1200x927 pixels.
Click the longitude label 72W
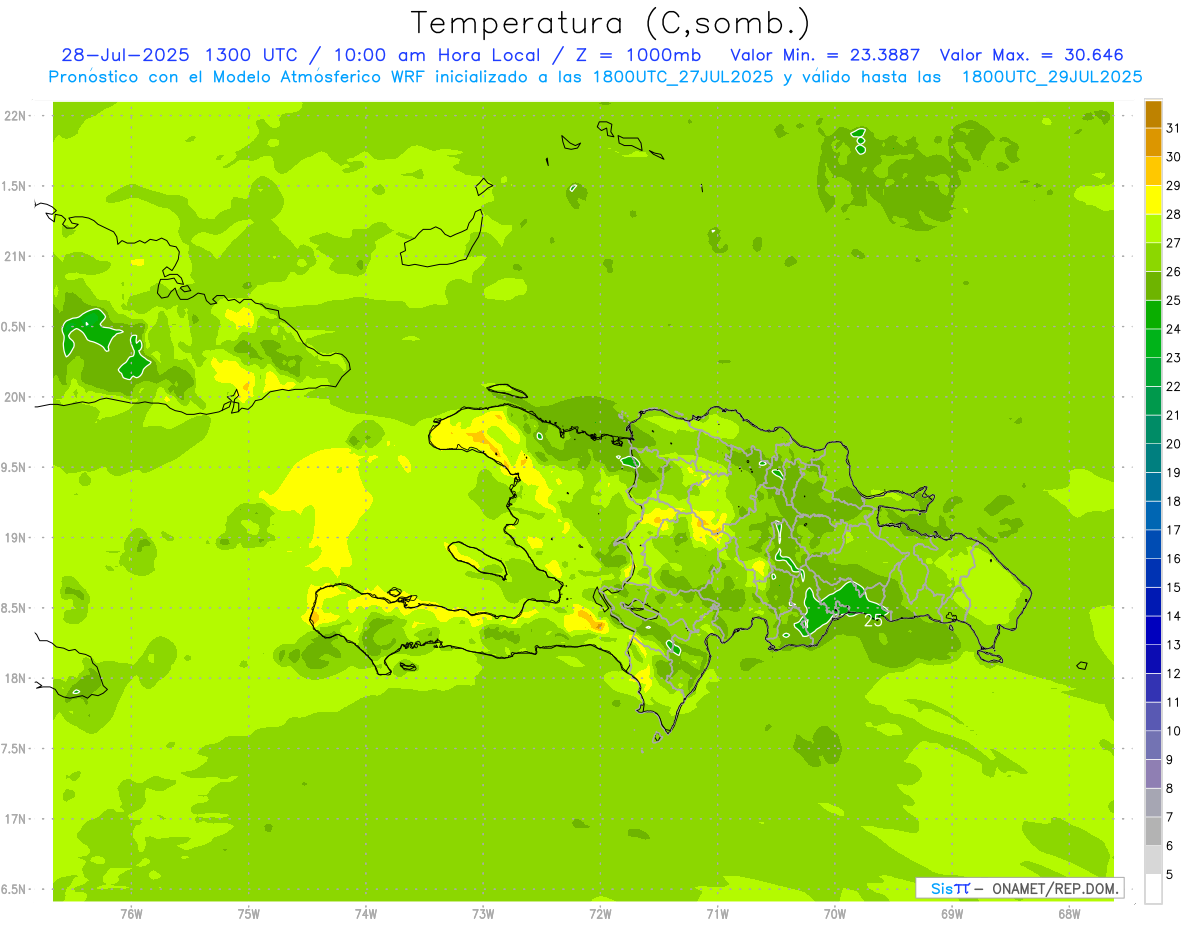(600, 913)
